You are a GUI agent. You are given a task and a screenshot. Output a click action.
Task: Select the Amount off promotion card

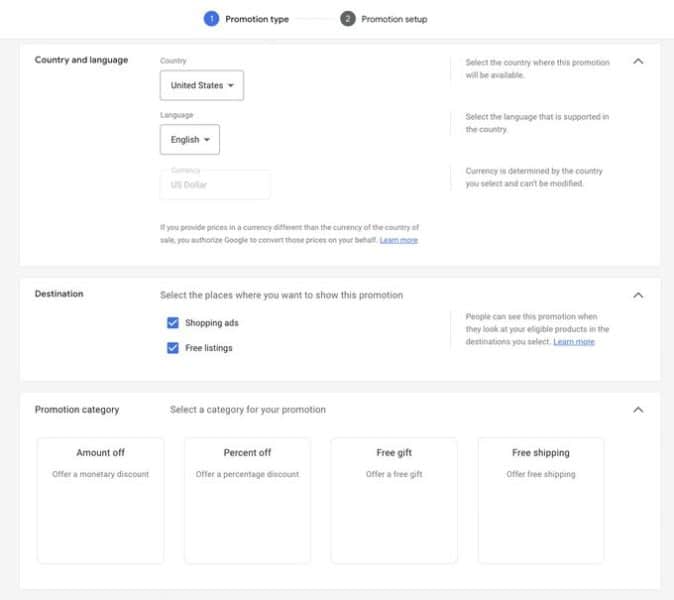point(101,500)
